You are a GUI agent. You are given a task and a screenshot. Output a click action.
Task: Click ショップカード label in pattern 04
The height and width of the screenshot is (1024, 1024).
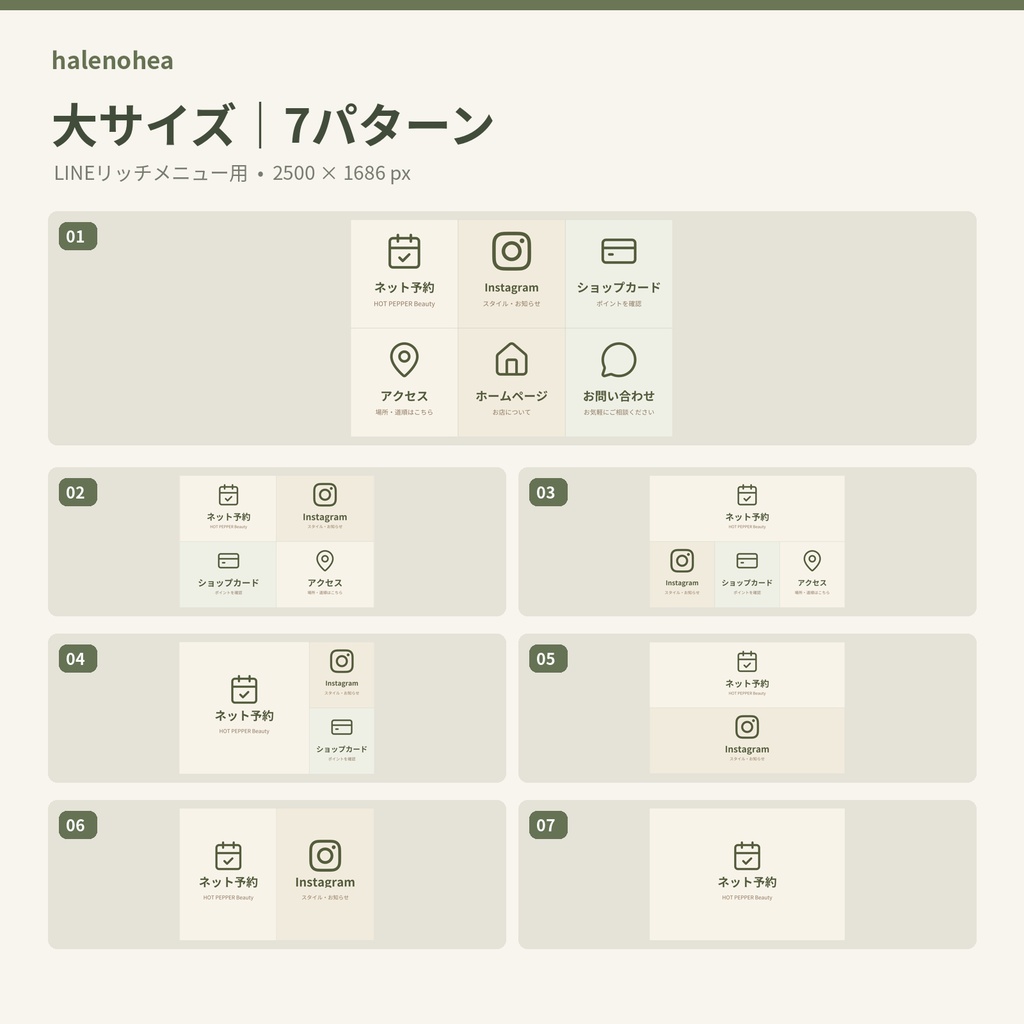342,749
